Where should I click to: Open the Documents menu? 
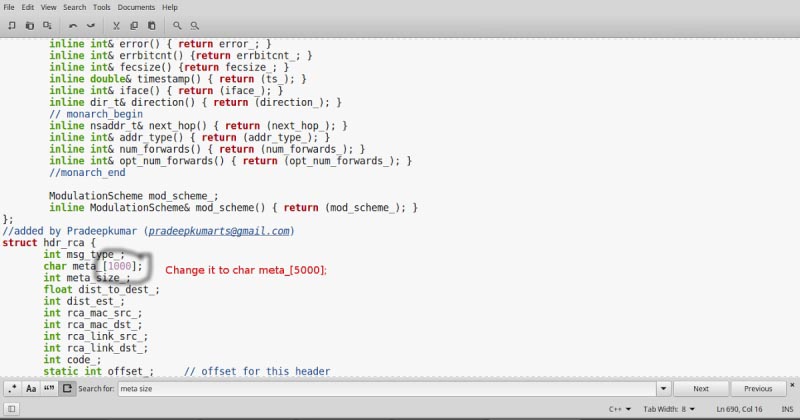tap(136, 7)
